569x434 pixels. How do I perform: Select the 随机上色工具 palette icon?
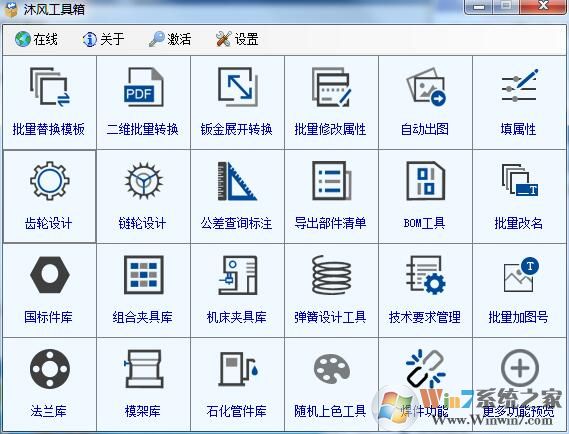pyautogui.click(x=332, y=369)
